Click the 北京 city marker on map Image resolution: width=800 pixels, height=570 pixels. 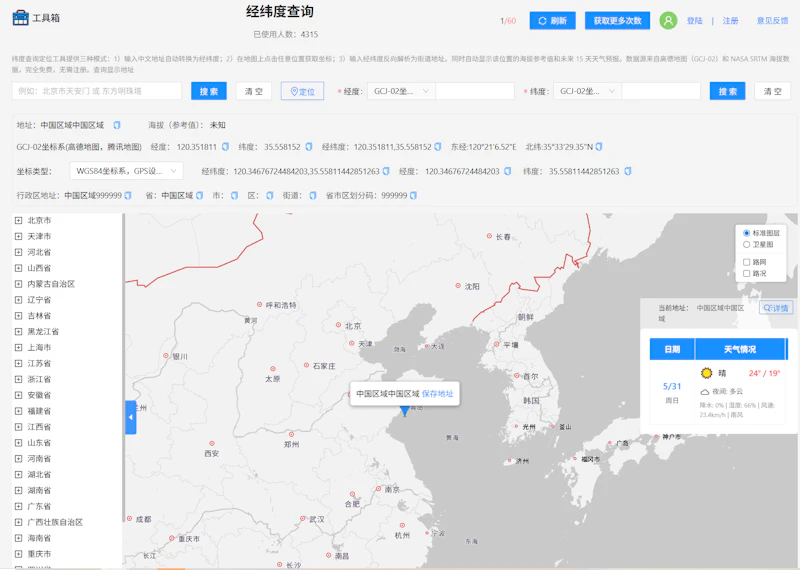click(x=338, y=325)
